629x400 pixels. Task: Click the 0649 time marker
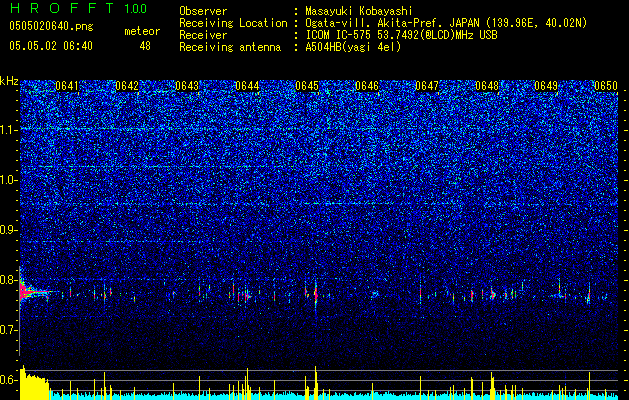(x=546, y=86)
